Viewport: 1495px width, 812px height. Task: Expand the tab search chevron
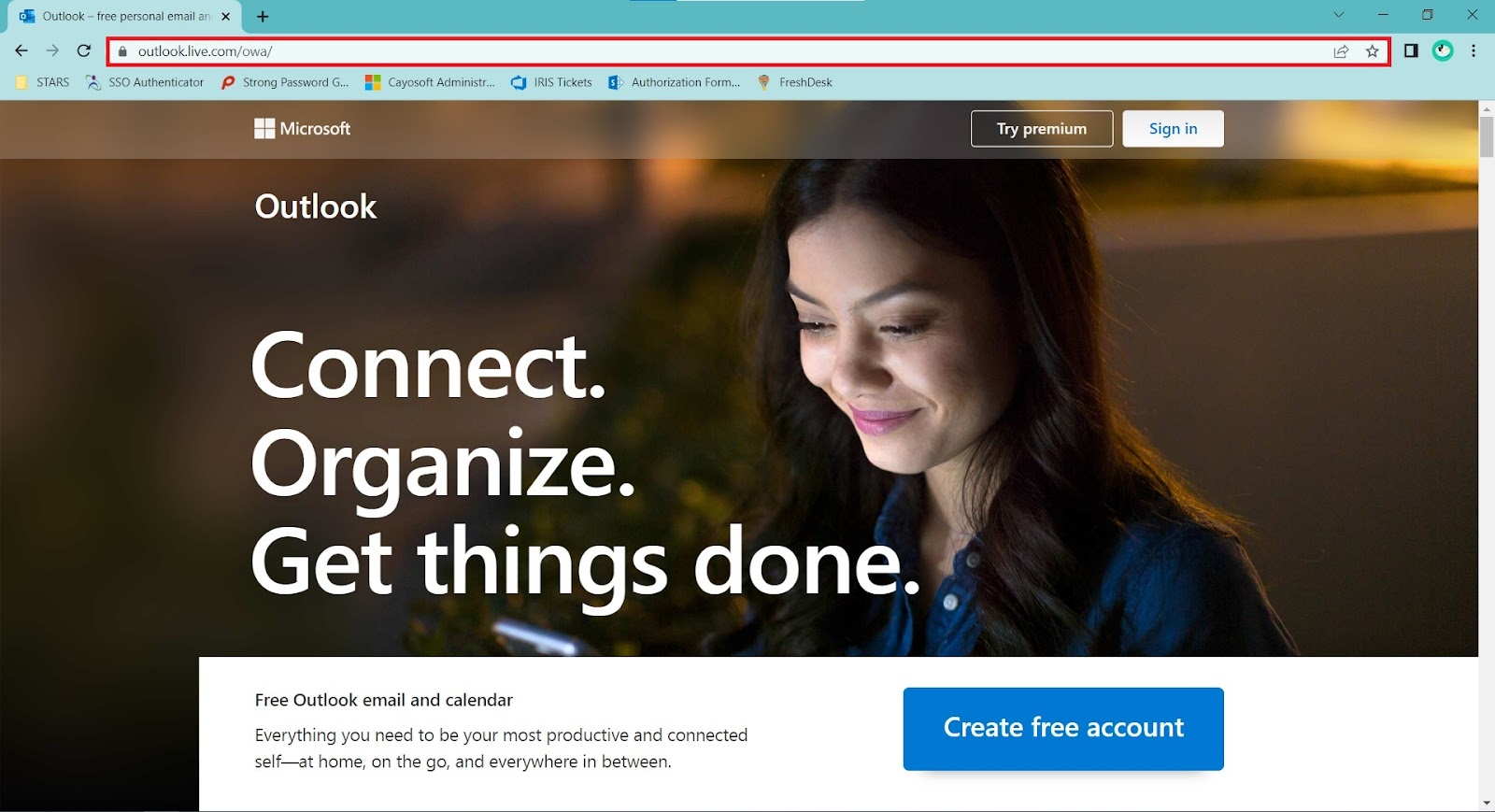[x=1338, y=14]
